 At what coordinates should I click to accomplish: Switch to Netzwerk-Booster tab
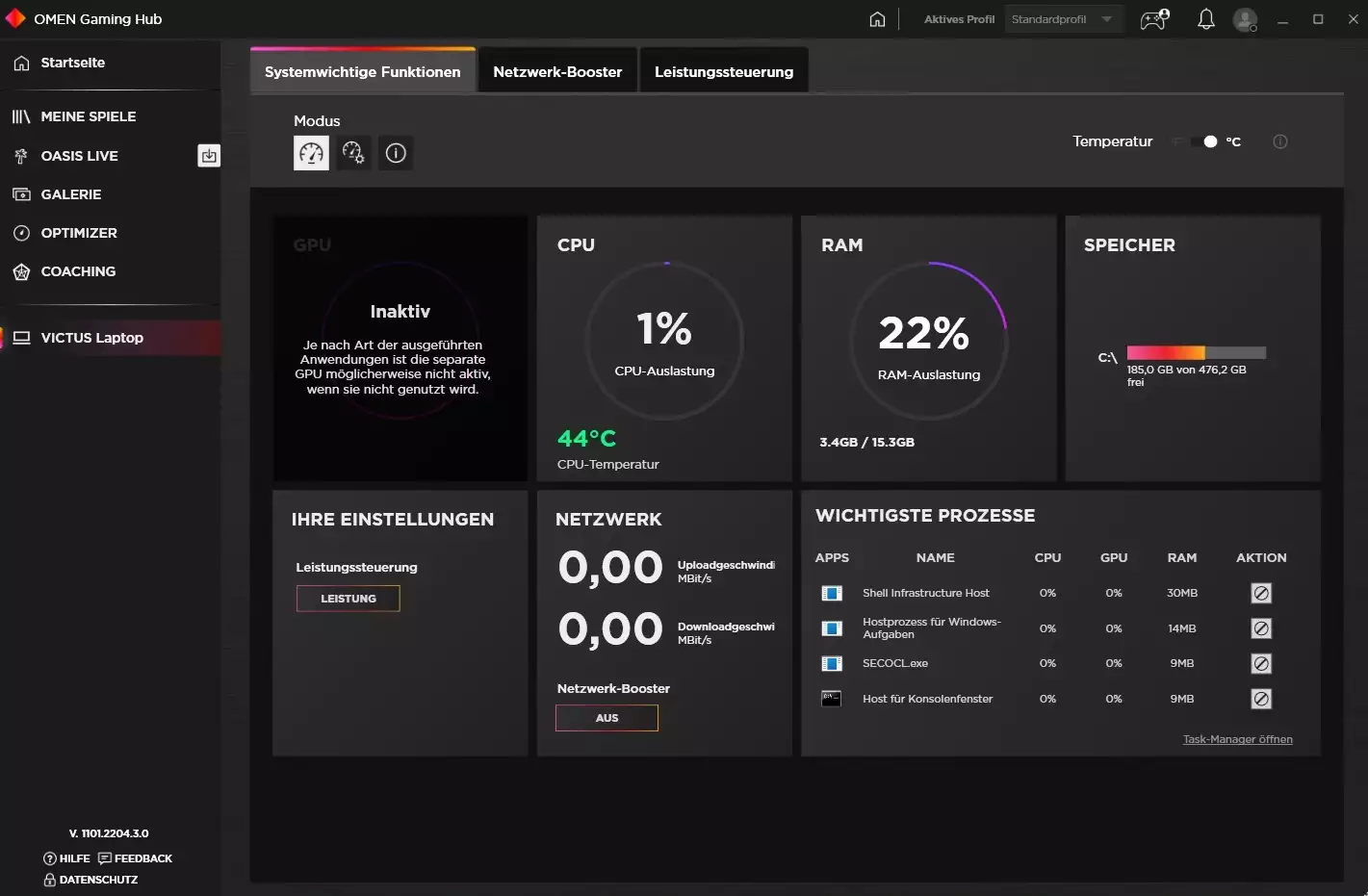[x=557, y=71]
